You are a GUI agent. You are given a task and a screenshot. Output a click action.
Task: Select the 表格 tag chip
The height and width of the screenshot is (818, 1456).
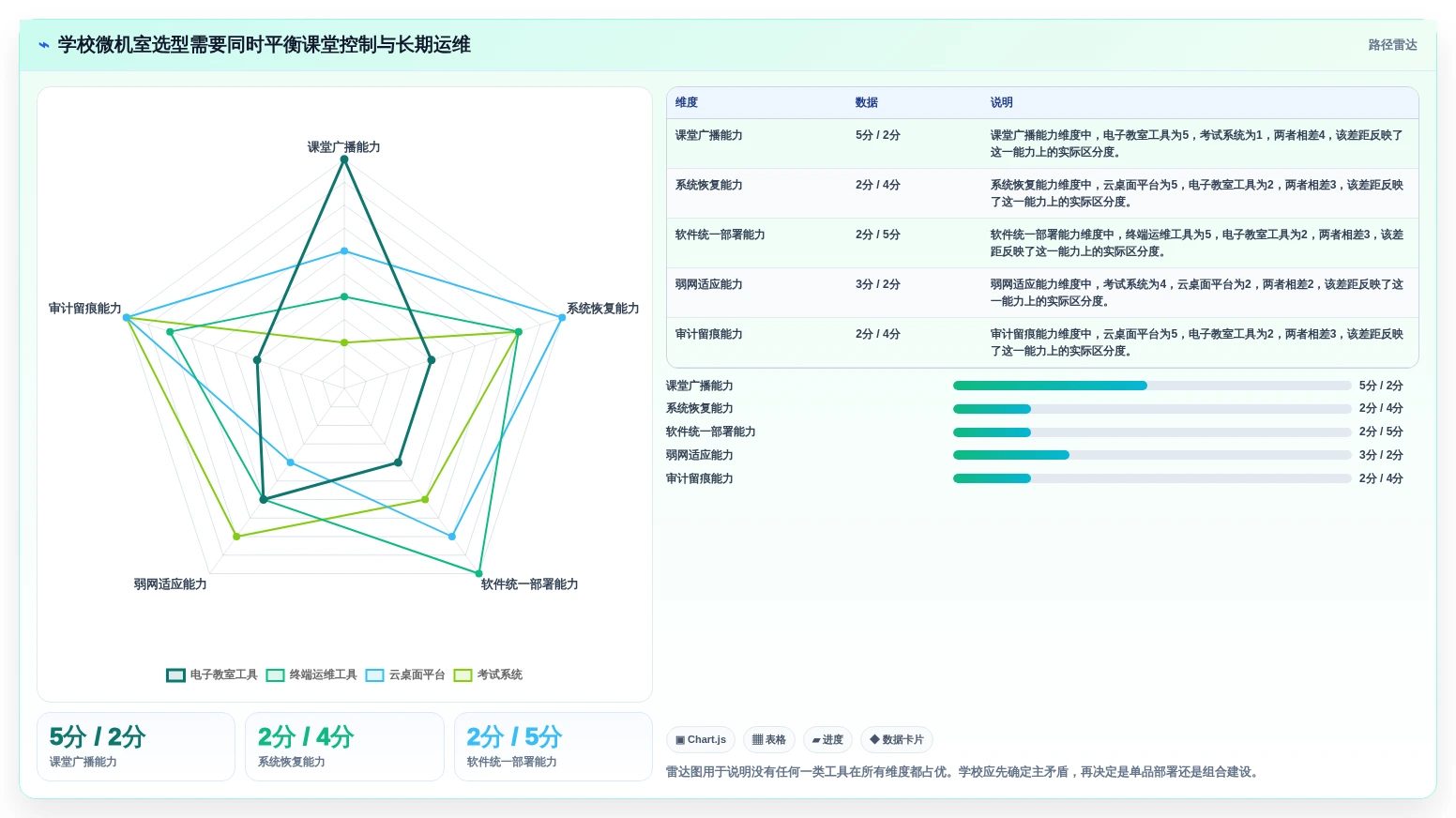click(x=768, y=740)
